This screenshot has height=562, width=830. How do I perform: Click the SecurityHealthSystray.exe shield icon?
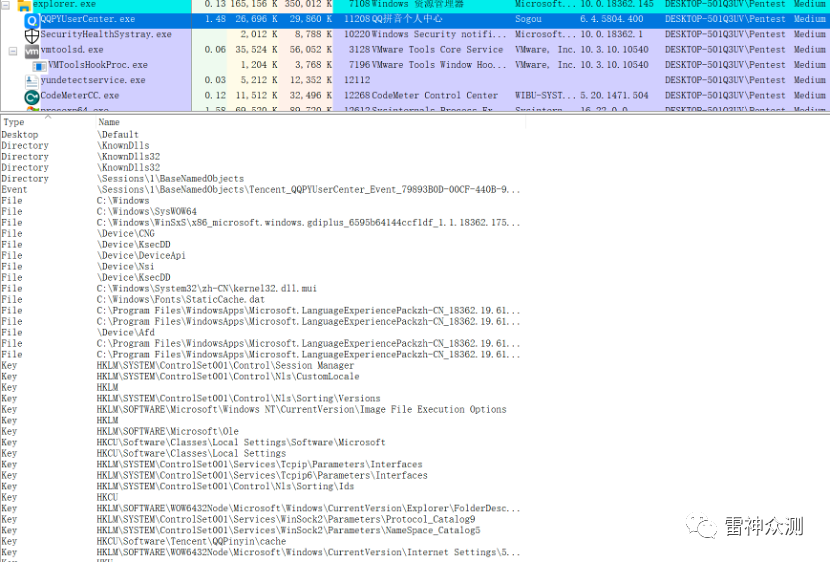point(32,35)
